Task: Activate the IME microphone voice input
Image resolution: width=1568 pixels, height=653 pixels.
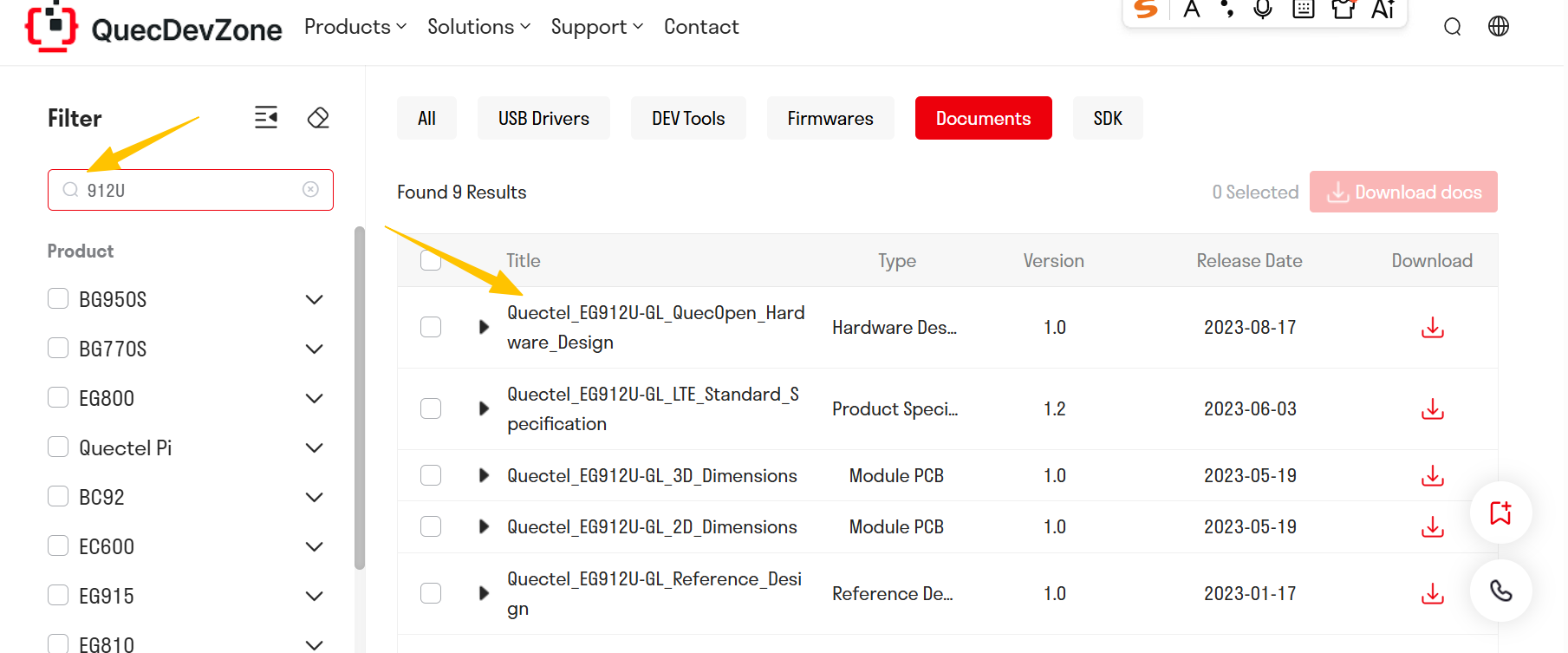Action: (1263, 9)
